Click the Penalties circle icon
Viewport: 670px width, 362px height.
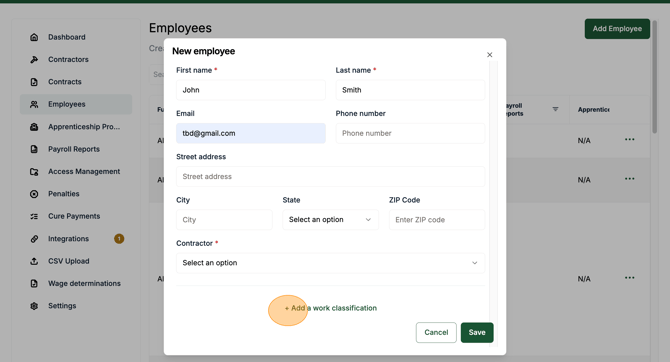coord(34,194)
